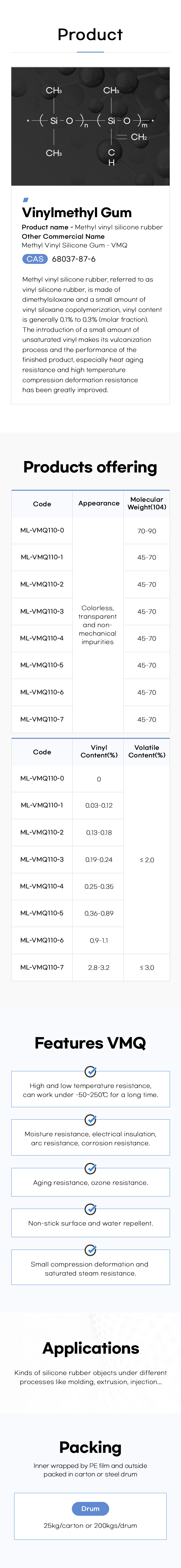Click the 2.8-3.2 vinyl content cell

(99, 967)
